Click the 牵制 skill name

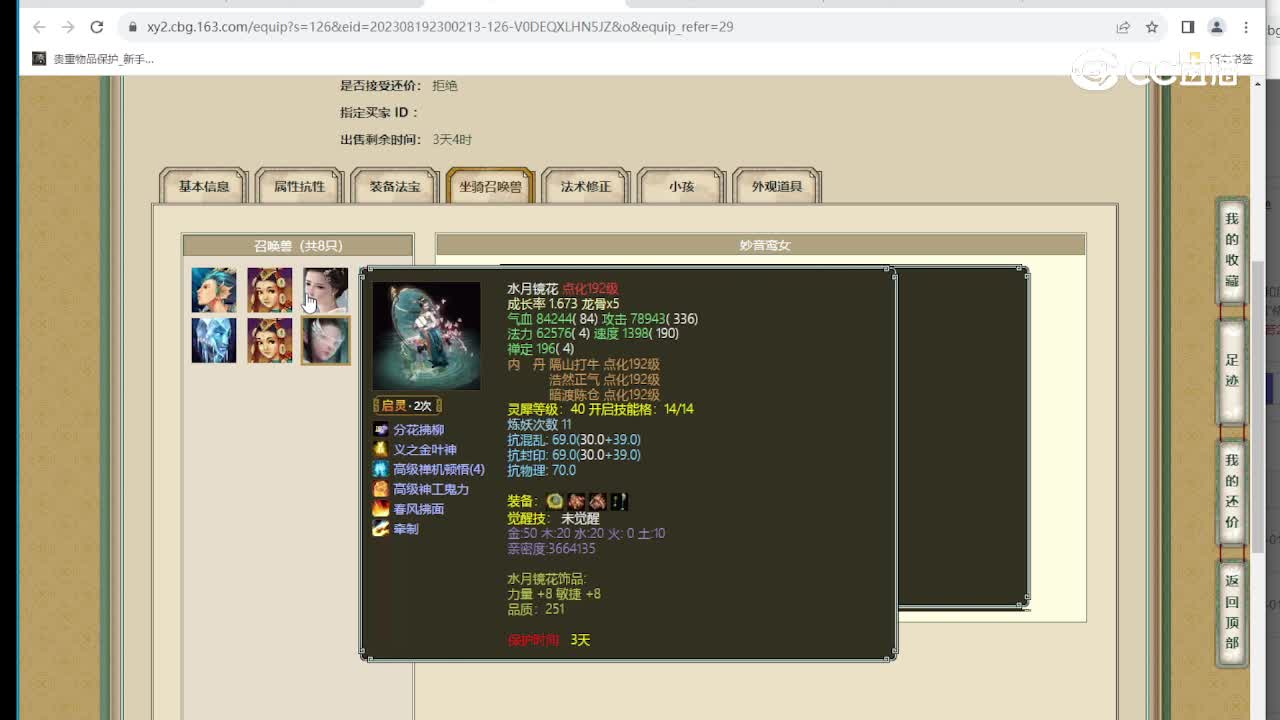coord(405,528)
